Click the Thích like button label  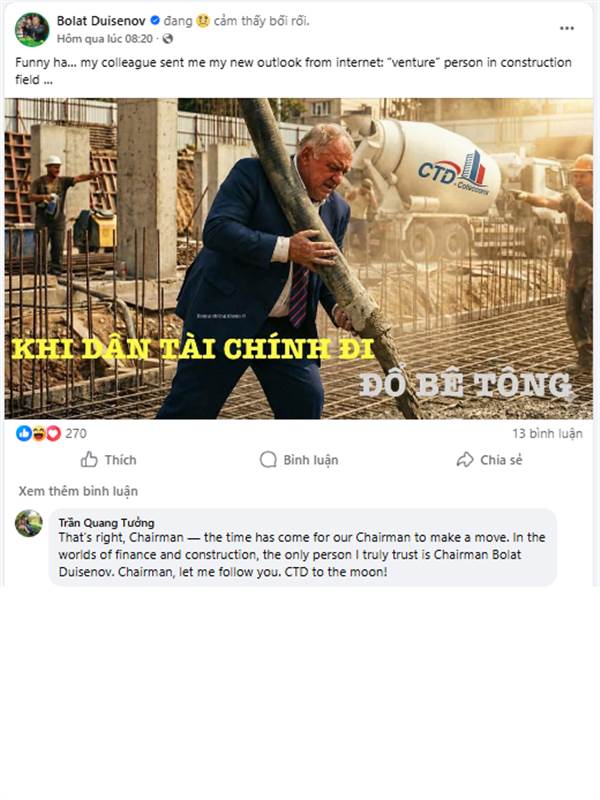(120, 460)
